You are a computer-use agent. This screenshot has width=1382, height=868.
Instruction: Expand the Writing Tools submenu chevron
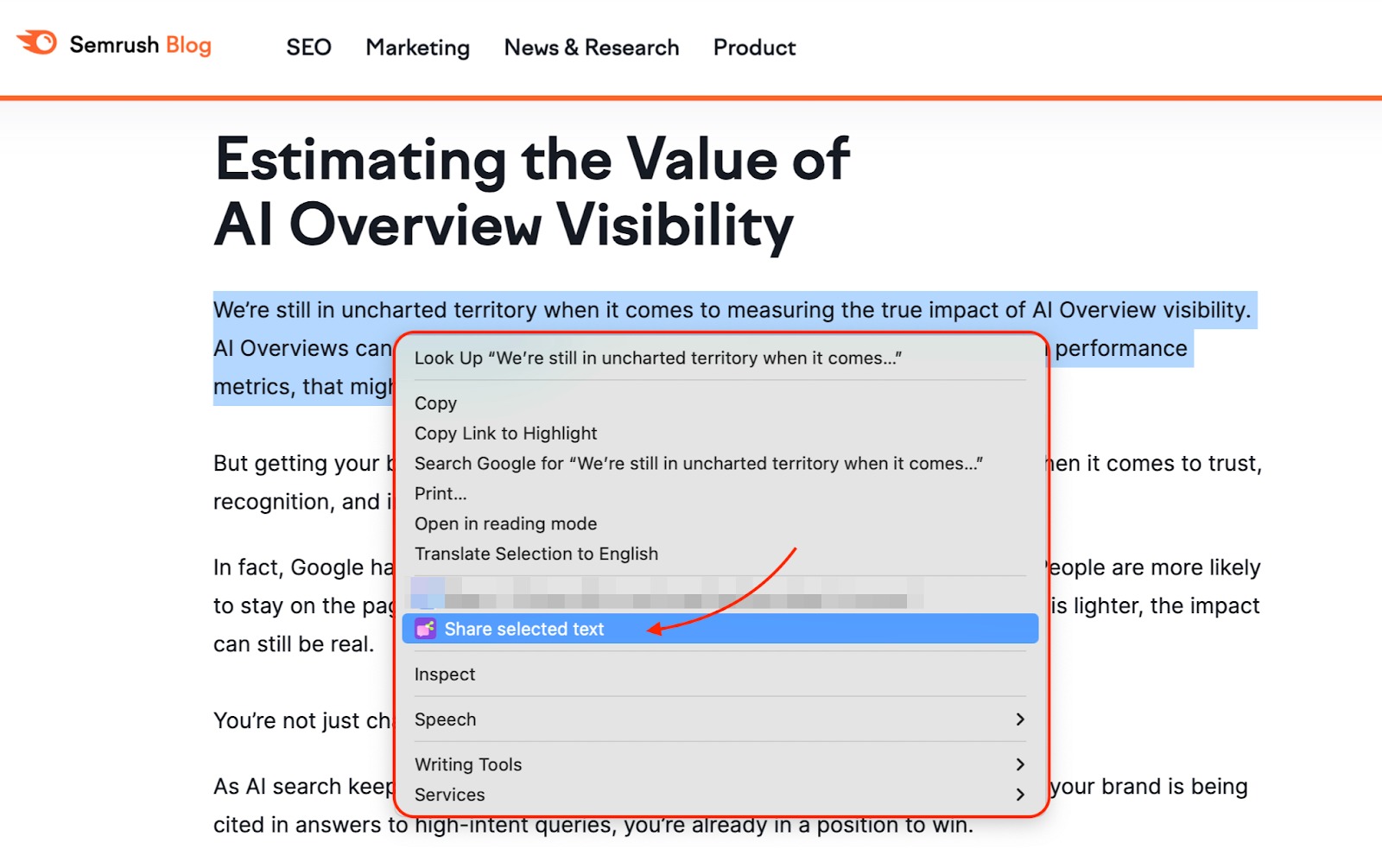(1019, 764)
